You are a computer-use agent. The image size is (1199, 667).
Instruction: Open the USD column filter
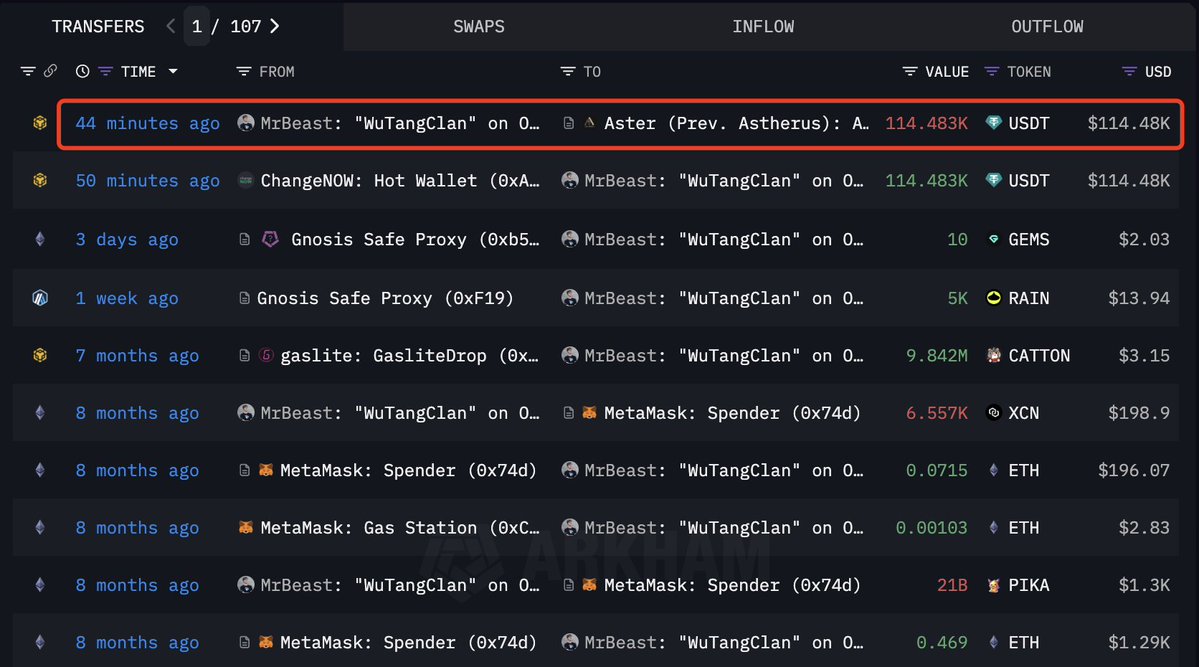[x=1129, y=71]
